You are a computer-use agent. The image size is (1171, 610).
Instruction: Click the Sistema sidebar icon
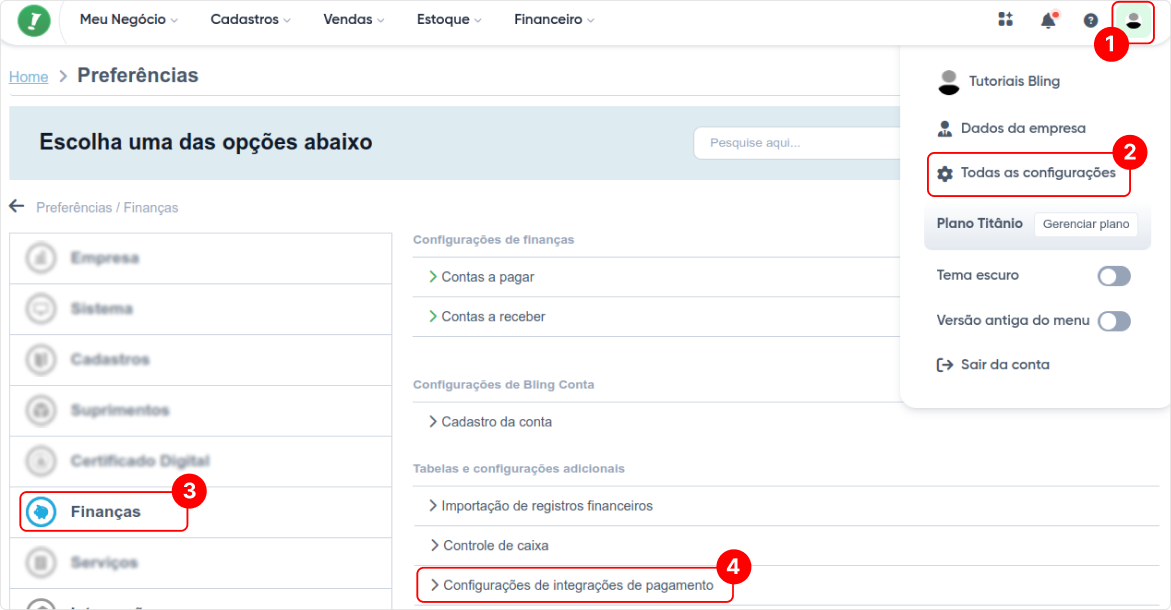(x=41, y=308)
